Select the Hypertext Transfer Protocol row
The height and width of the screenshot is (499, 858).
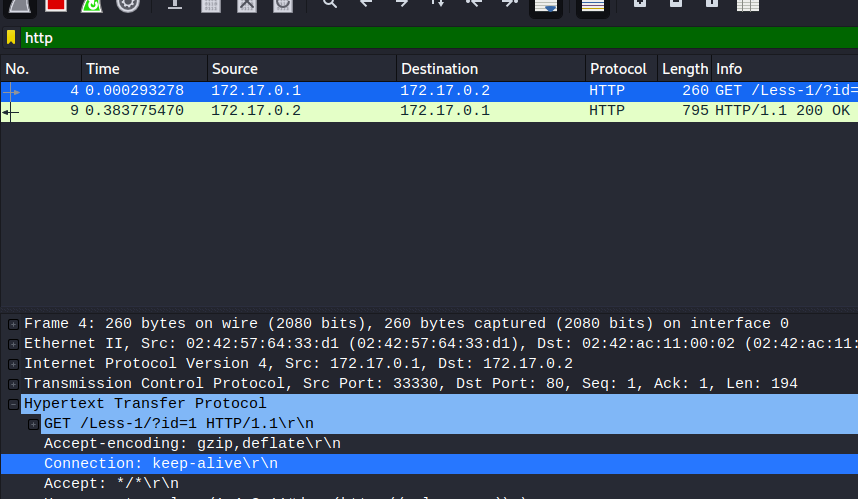(439, 404)
